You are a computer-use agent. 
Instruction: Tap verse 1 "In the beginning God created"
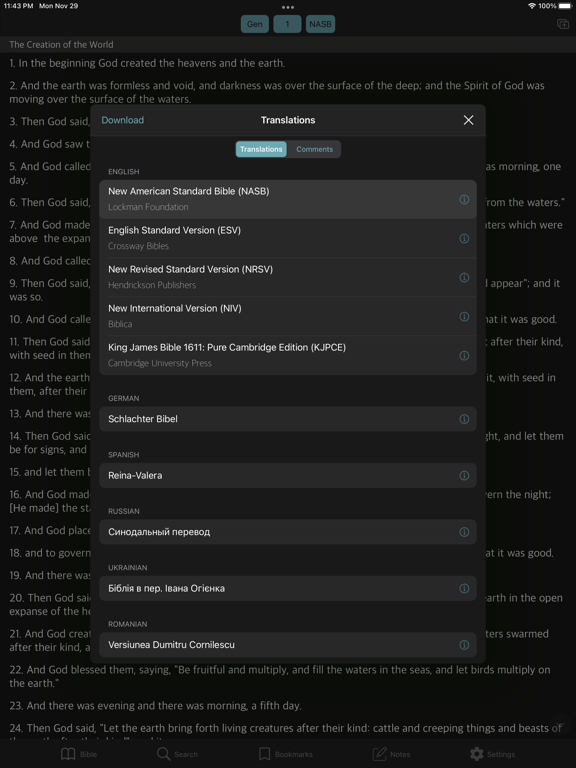tap(147, 63)
